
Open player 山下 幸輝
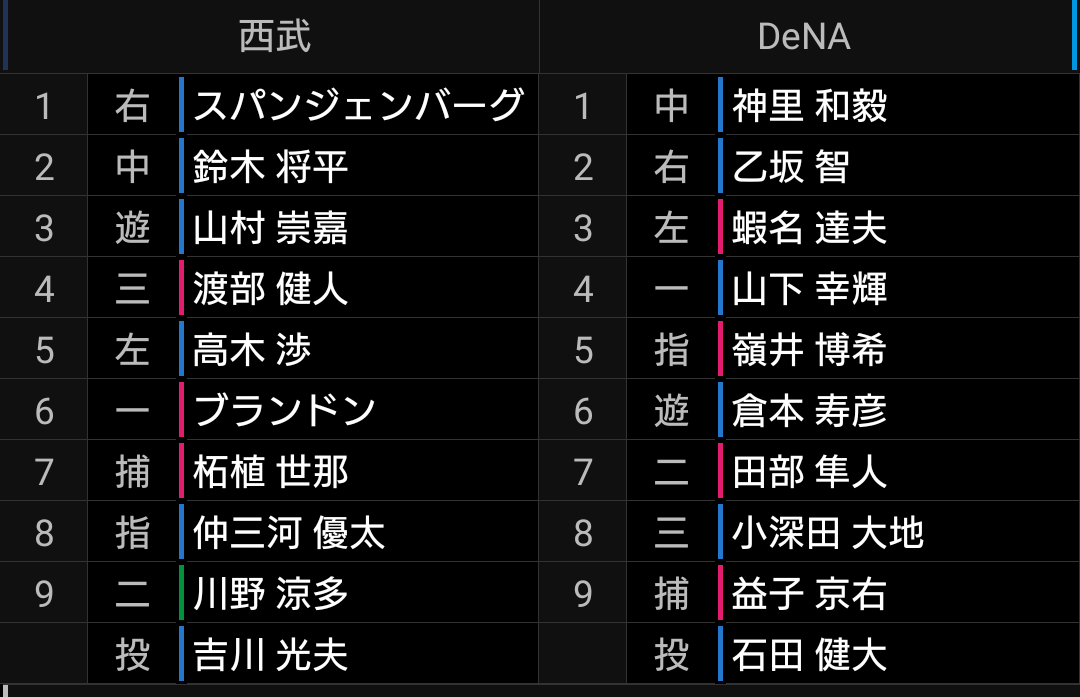pos(809,289)
